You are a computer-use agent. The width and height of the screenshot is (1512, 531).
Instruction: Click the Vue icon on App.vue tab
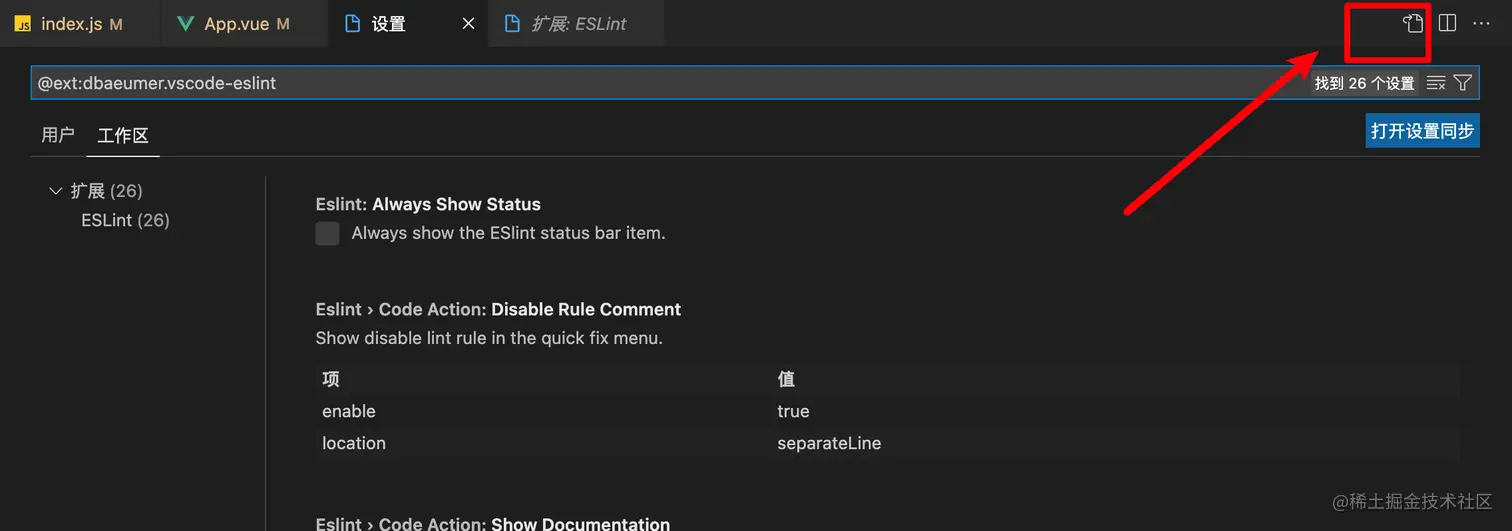(185, 24)
